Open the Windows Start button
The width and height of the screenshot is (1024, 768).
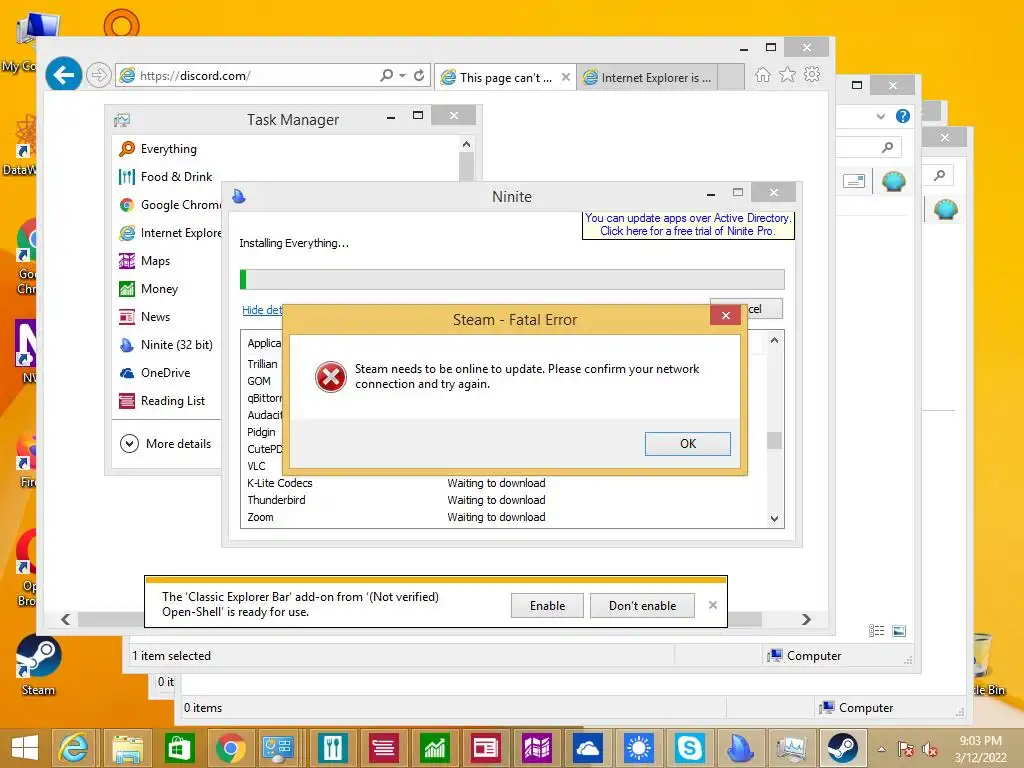(25, 748)
